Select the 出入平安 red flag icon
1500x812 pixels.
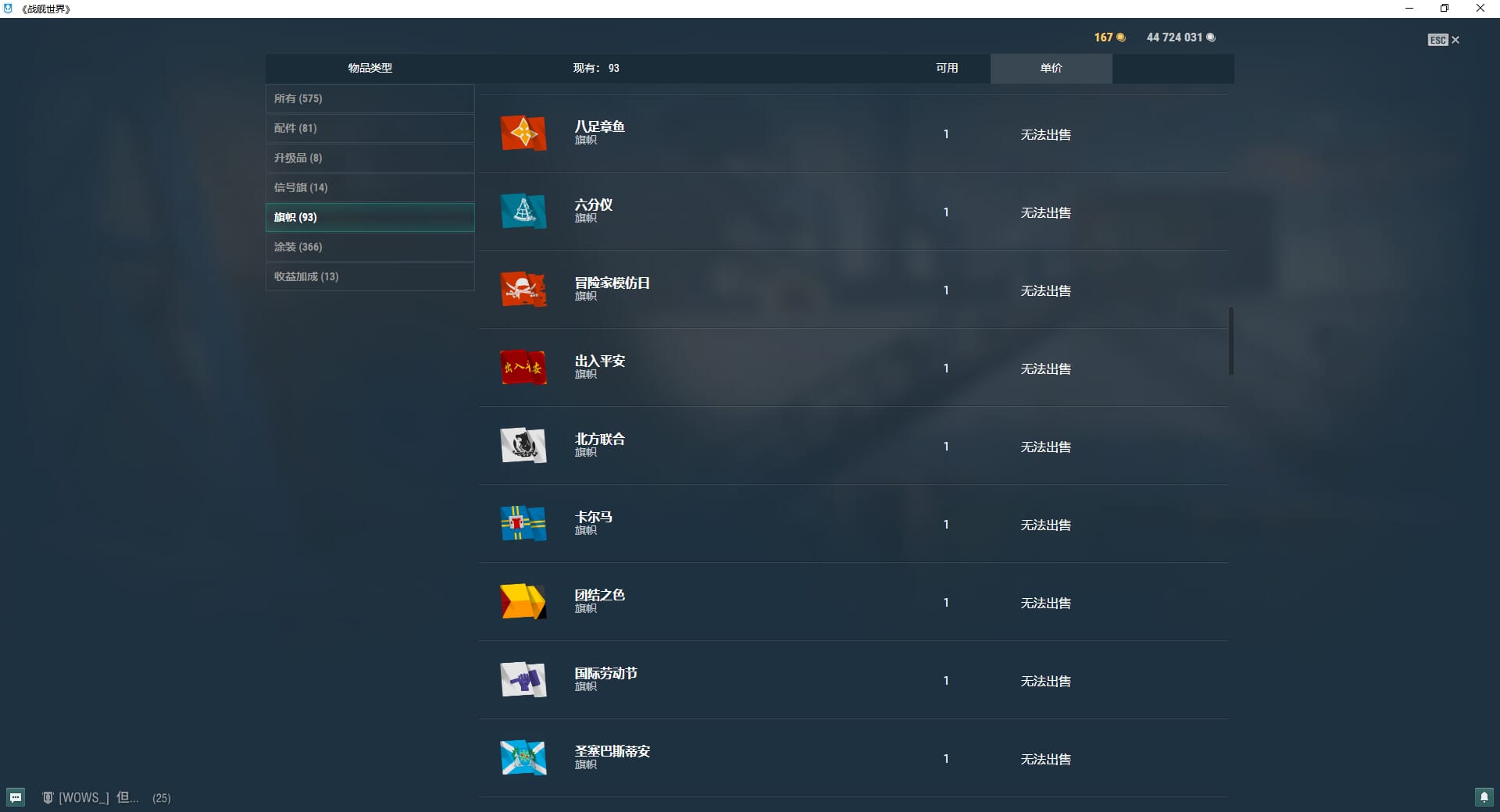tap(523, 368)
